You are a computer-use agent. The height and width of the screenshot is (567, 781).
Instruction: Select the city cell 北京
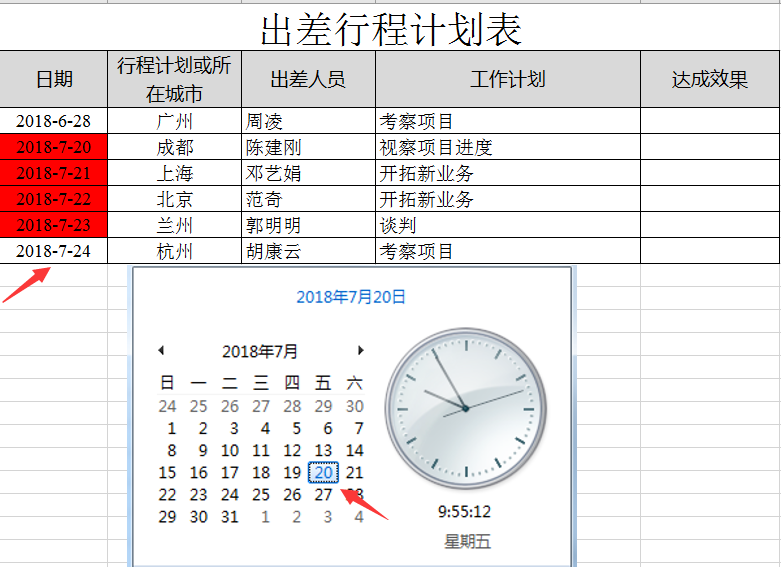click(174, 199)
